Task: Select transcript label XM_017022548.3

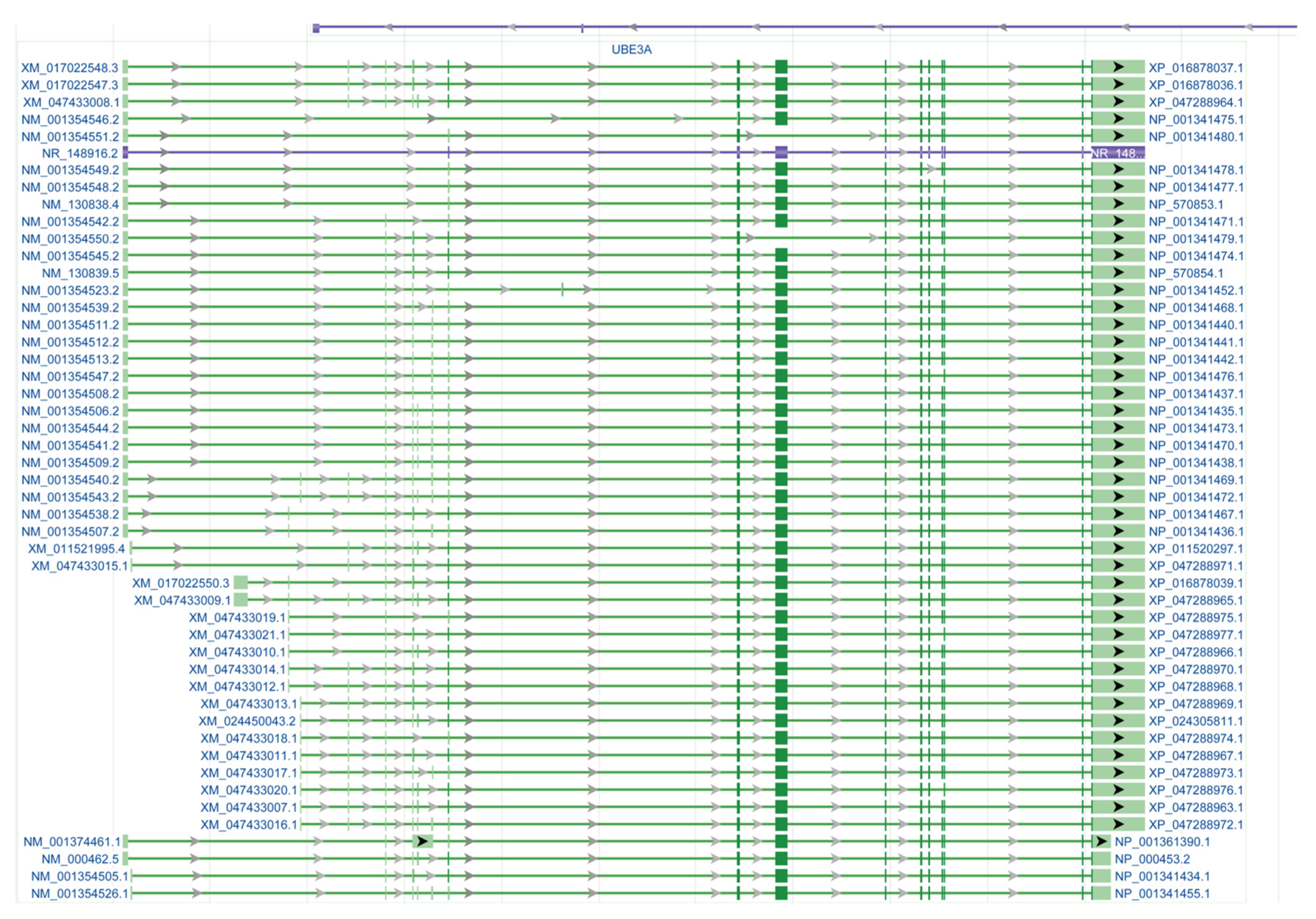Action: pos(70,68)
